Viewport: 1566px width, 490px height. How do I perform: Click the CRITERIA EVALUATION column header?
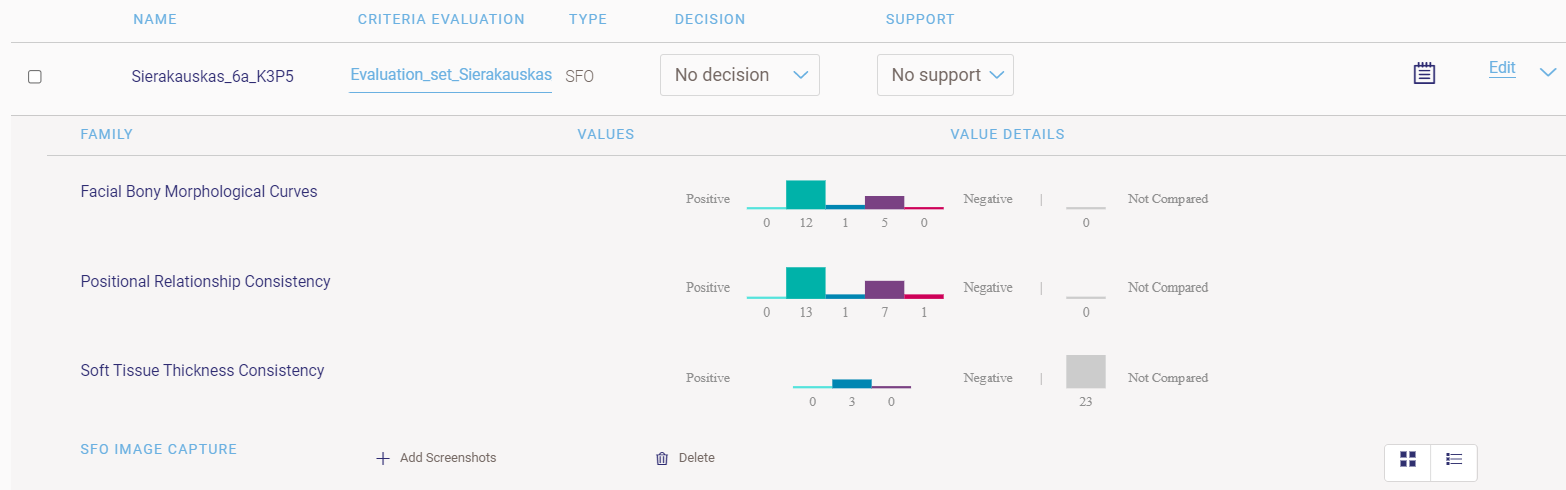point(441,20)
